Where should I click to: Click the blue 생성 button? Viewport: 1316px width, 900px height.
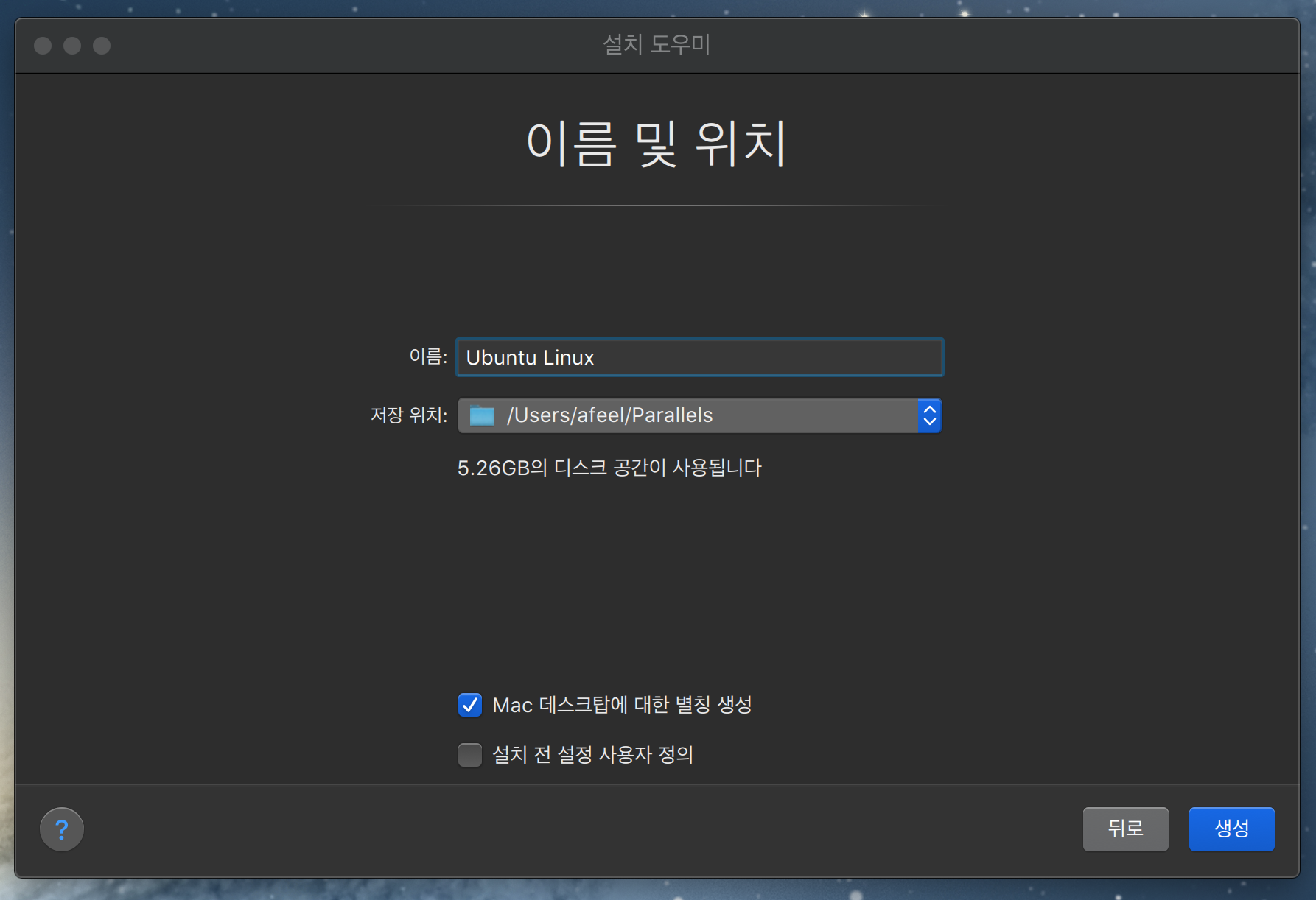coord(1231,829)
